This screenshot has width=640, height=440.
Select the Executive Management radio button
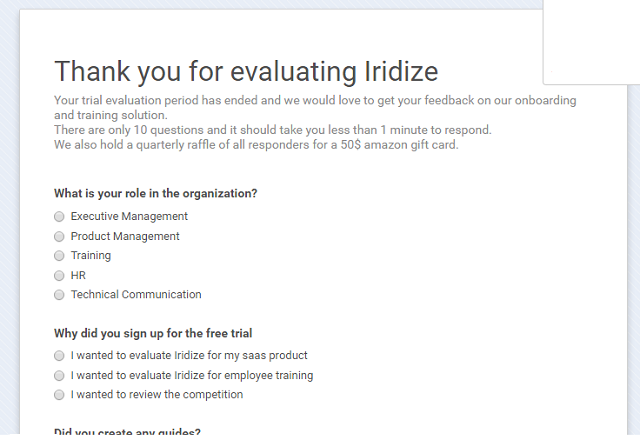click(59, 217)
